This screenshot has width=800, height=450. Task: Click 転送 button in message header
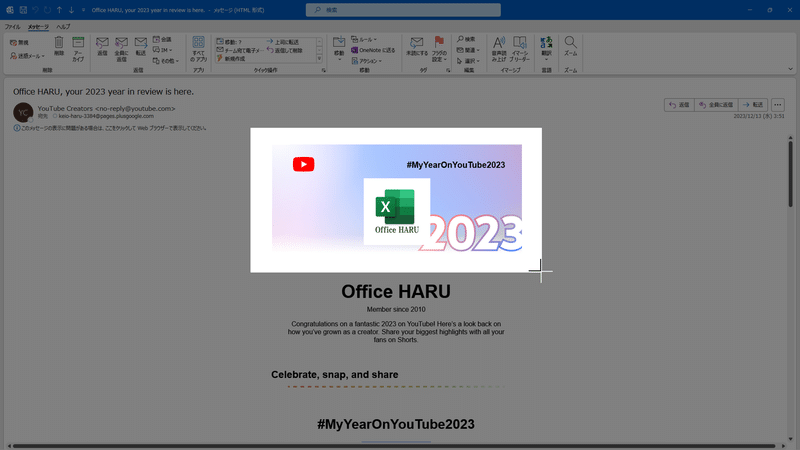[x=753, y=105]
